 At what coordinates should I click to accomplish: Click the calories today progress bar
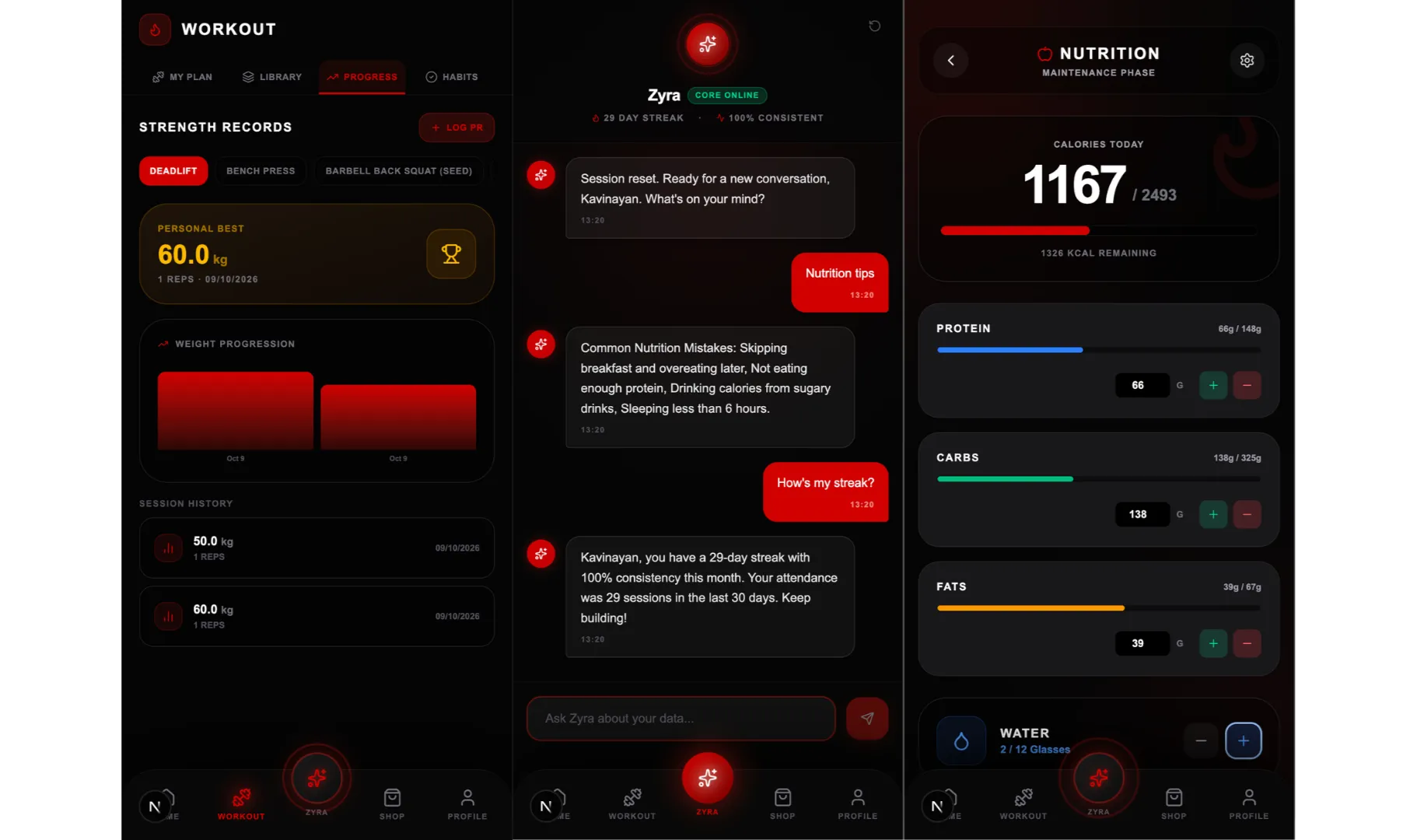point(1098,230)
